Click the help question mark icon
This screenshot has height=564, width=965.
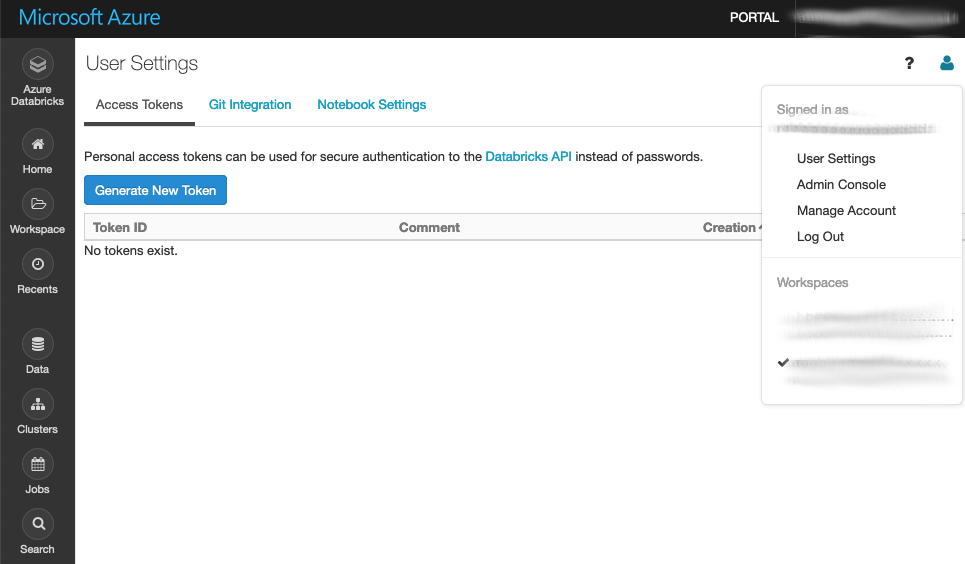(x=909, y=63)
